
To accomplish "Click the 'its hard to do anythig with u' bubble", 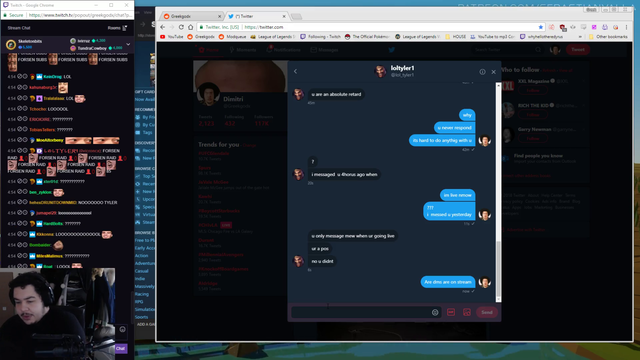I will click(x=442, y=140).
